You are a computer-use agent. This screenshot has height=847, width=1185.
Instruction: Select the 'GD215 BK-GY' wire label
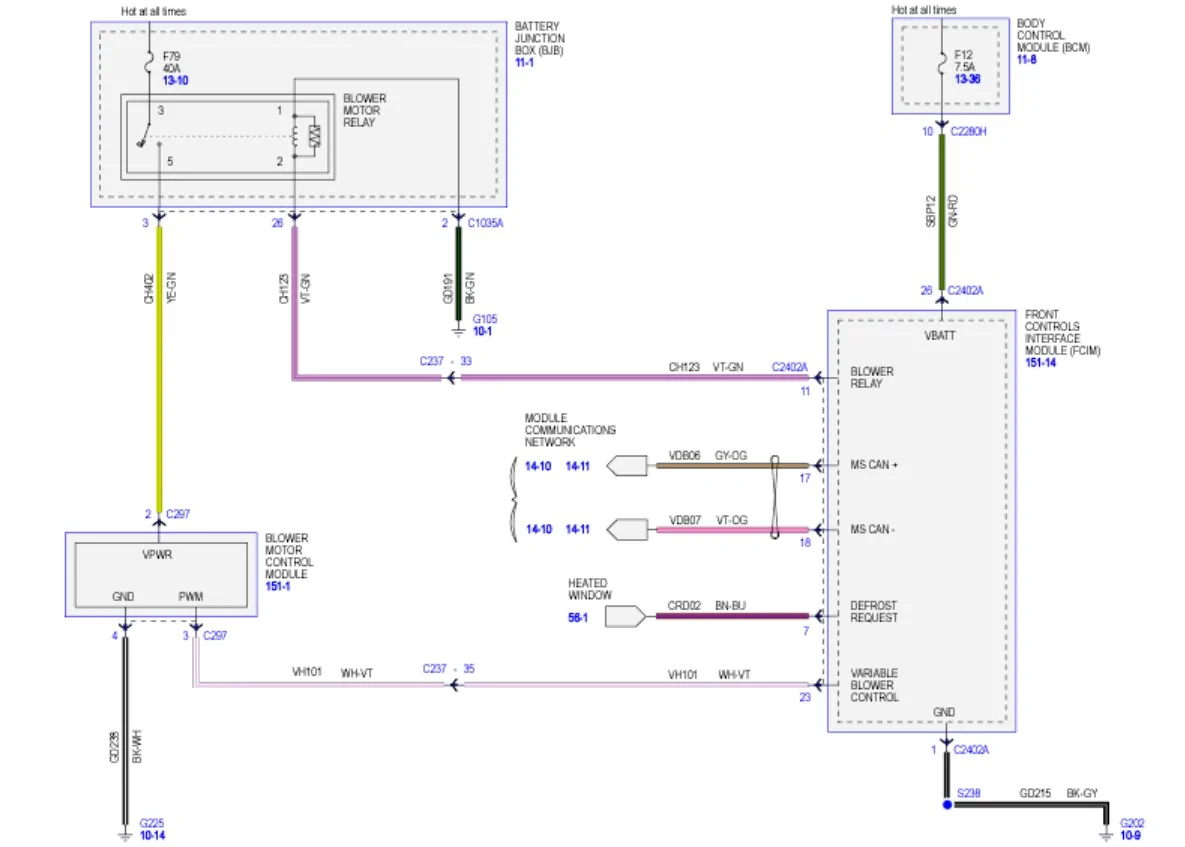[x=1059, y=793]
